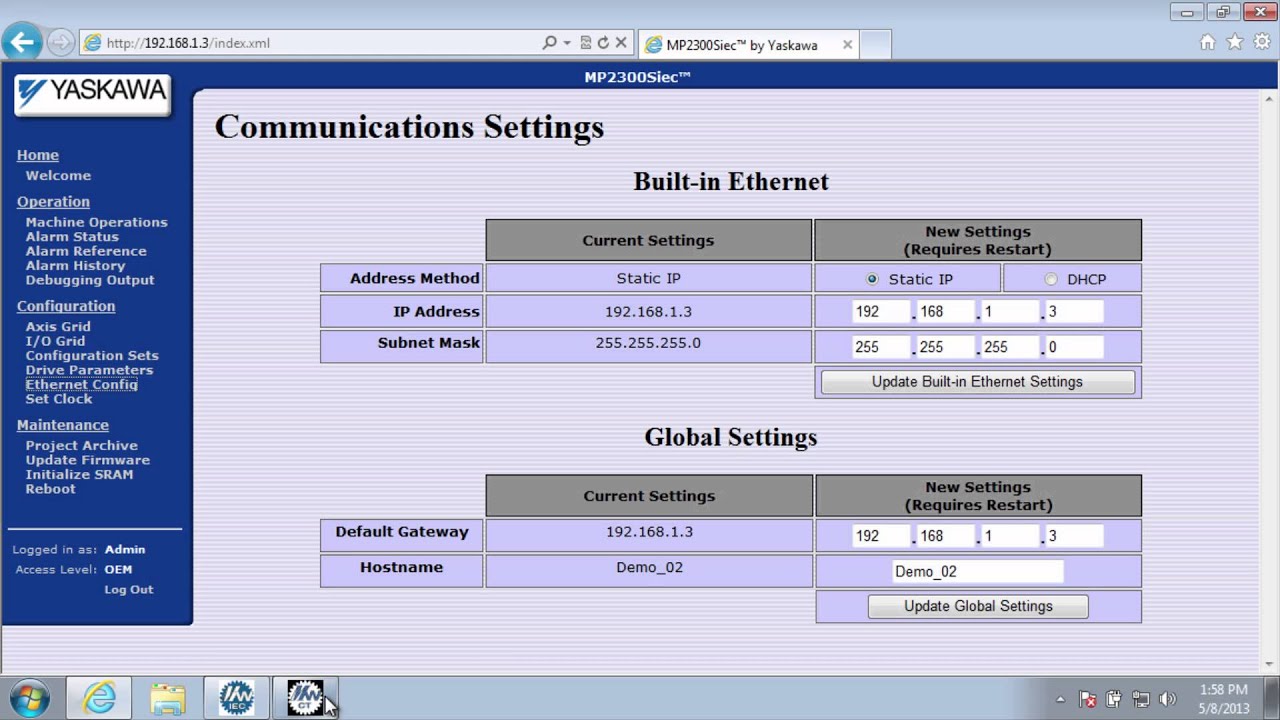Open the Alarm Reference page
The image size is (1280, 720).
(x=86, y=251)
